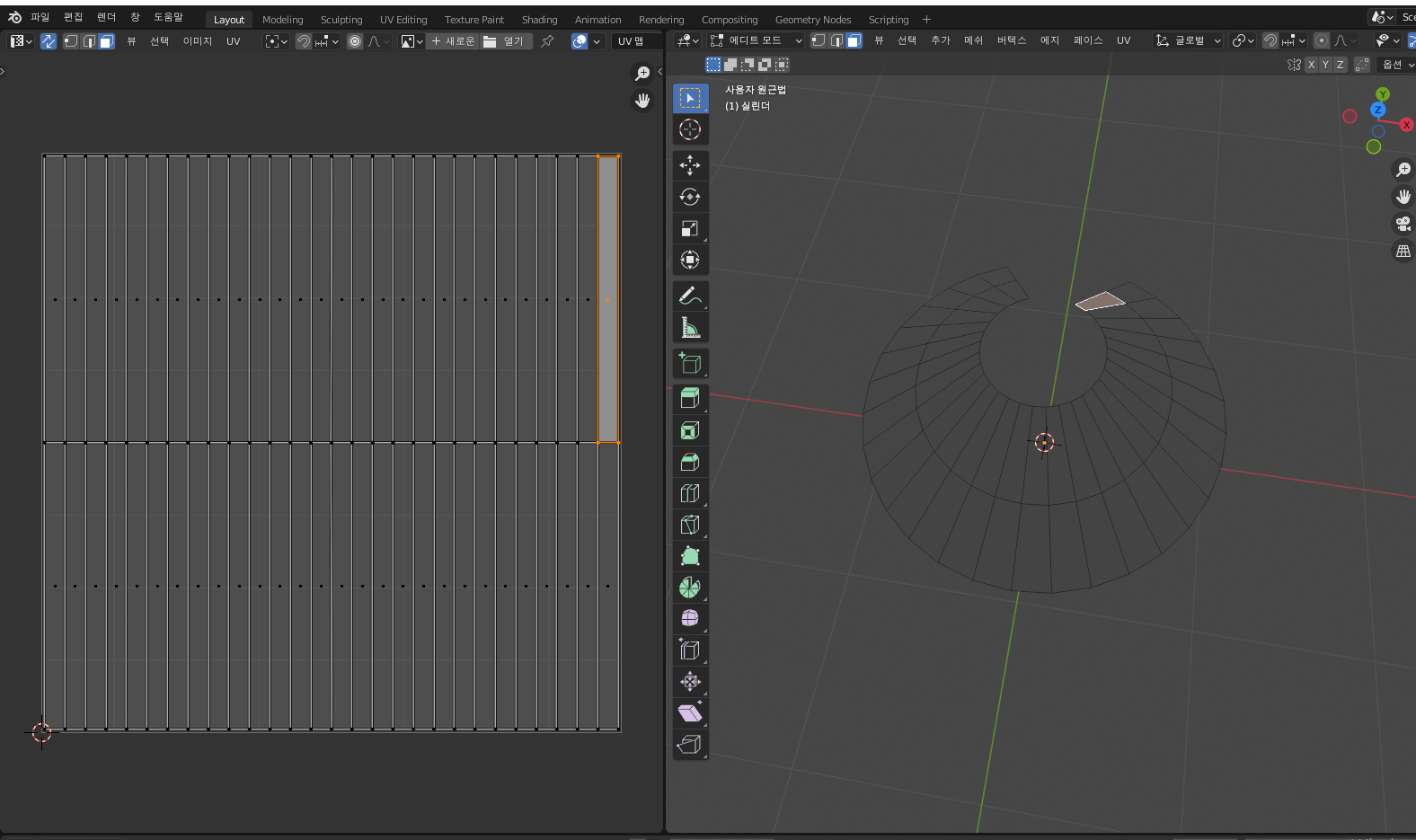Viewport: 1416px width, 840px height.
Task: Toggle X axis mesh mirror
Action: pos(1311,65)
